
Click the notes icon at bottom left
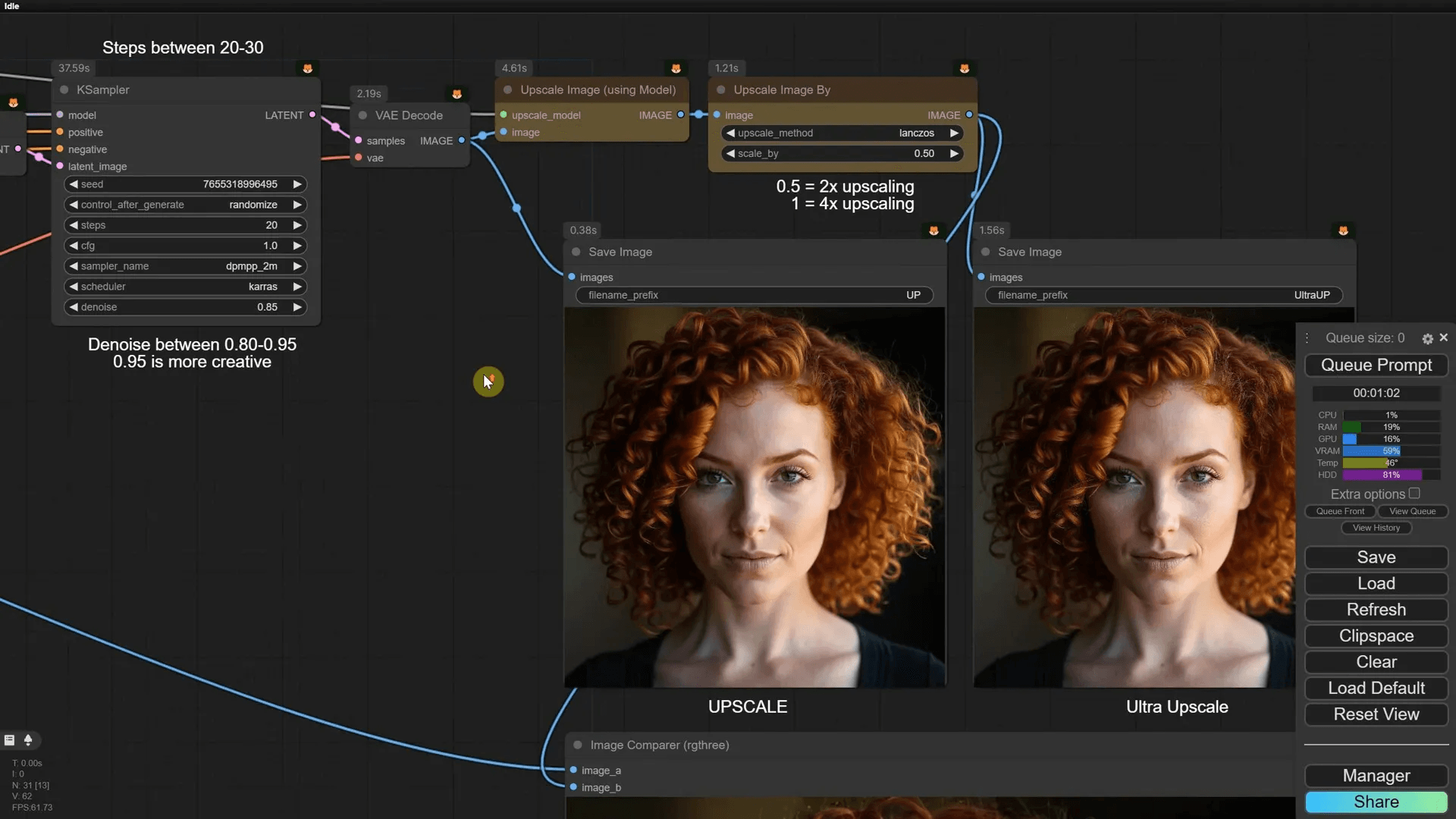pos(10,740)
